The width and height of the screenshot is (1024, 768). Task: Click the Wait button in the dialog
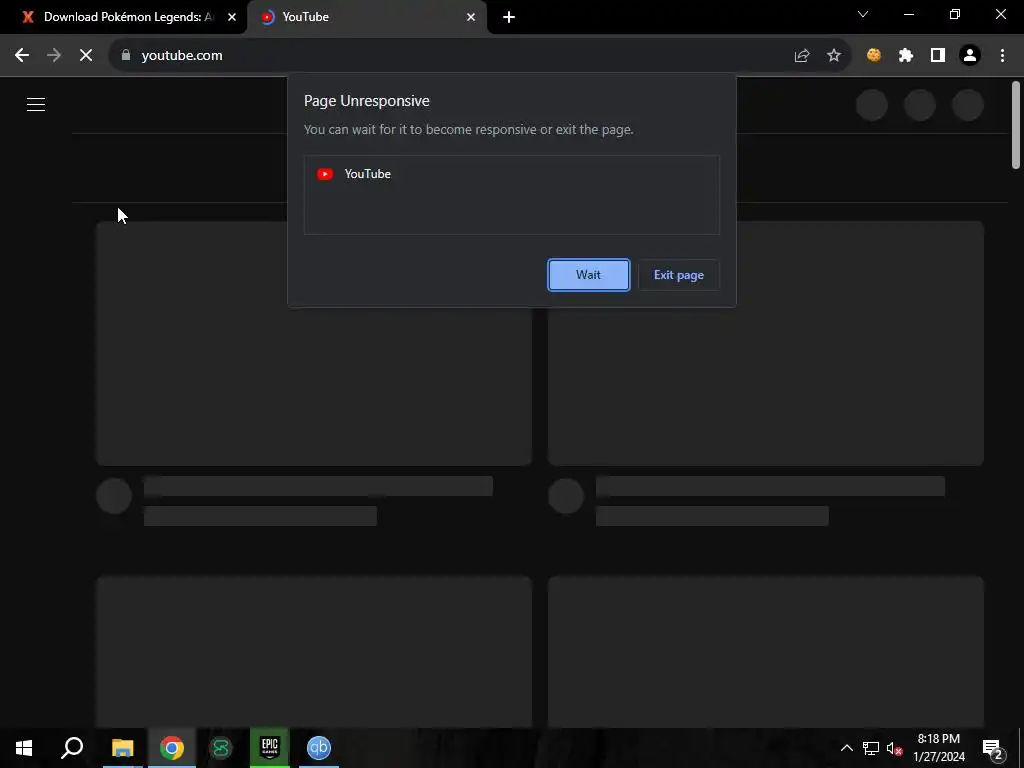click(x=588, y=275)
